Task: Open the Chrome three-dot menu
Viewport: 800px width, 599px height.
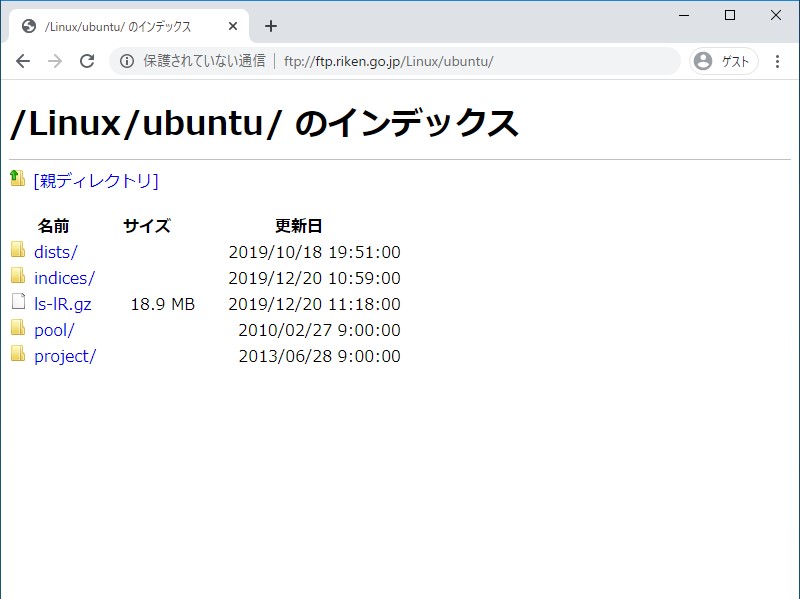Action: pos(778,60)
